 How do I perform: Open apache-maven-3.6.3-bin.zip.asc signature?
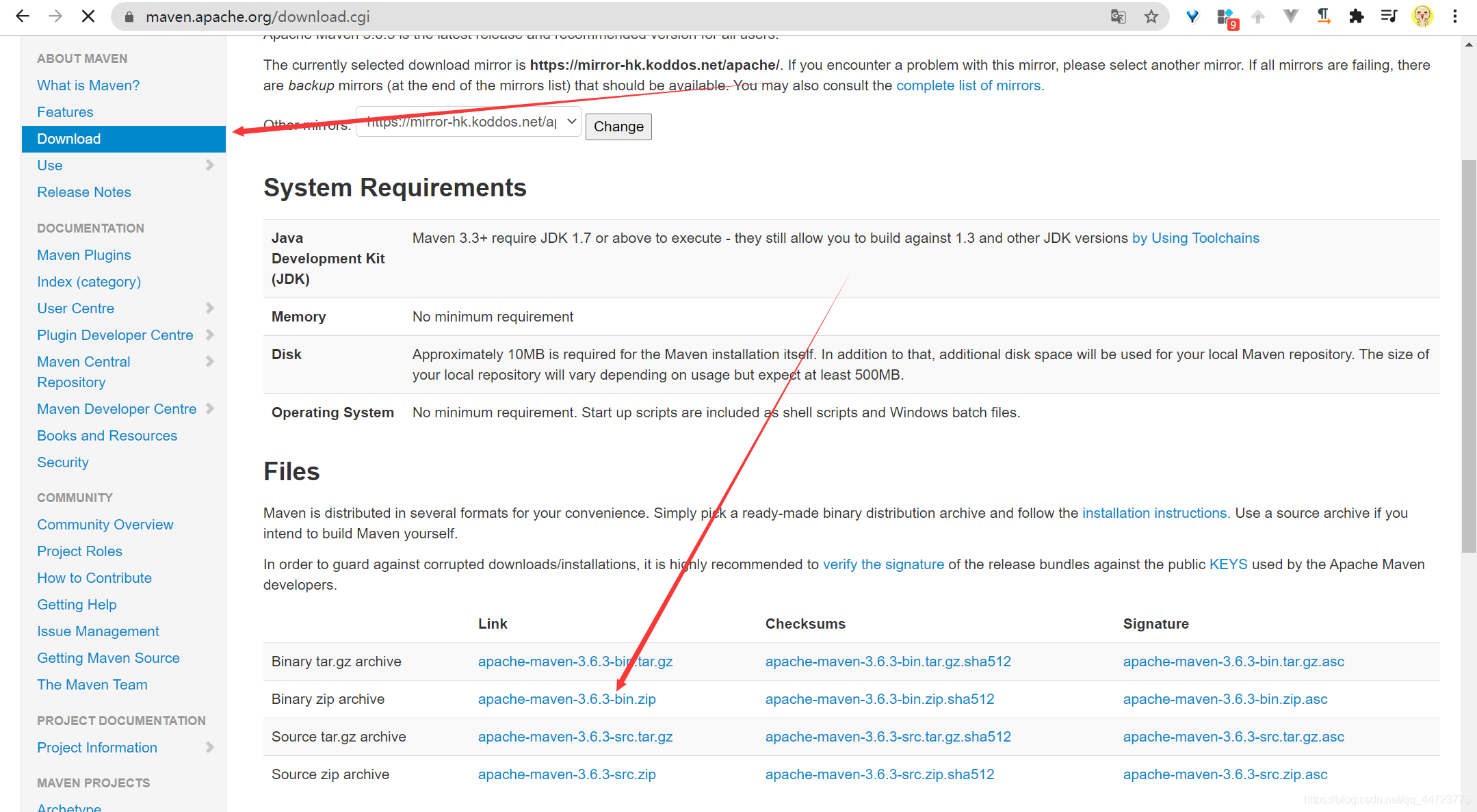coord(1225,699)
